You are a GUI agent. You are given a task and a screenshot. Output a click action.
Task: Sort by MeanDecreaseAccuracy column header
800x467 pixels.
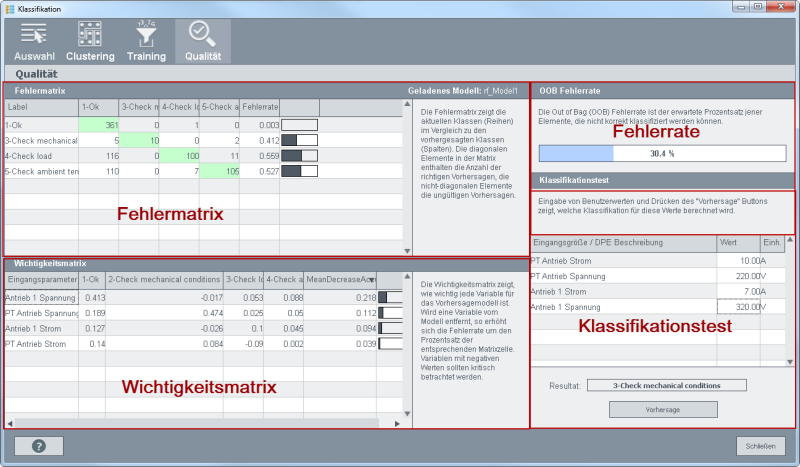[x=340, y=279]
